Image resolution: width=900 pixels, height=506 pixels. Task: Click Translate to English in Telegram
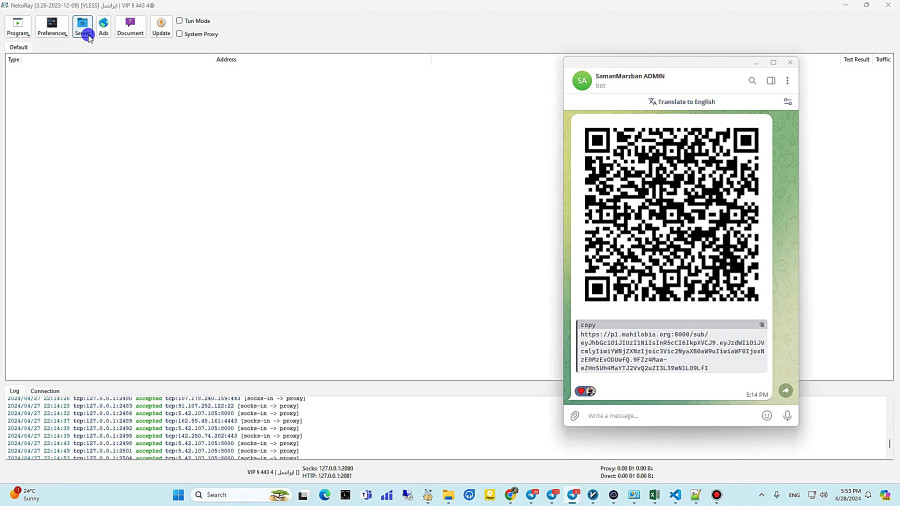tap(681, 102)
